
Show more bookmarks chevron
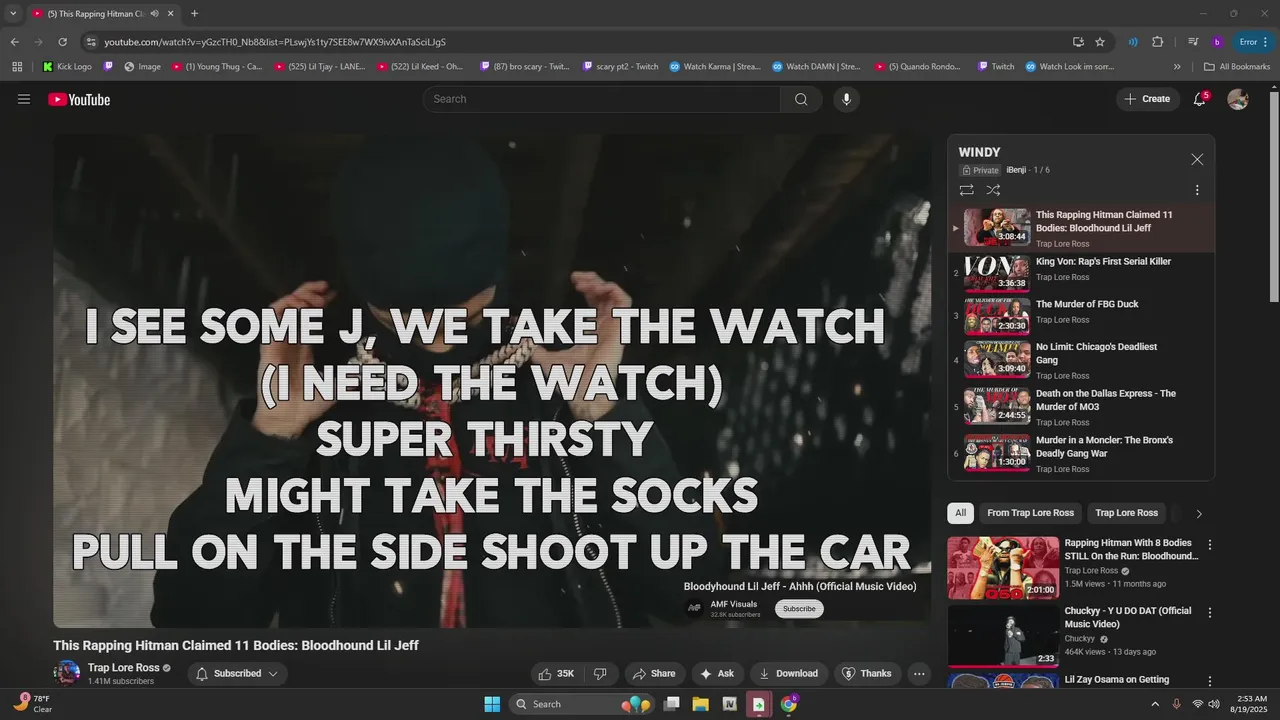tap(1177, 67)
